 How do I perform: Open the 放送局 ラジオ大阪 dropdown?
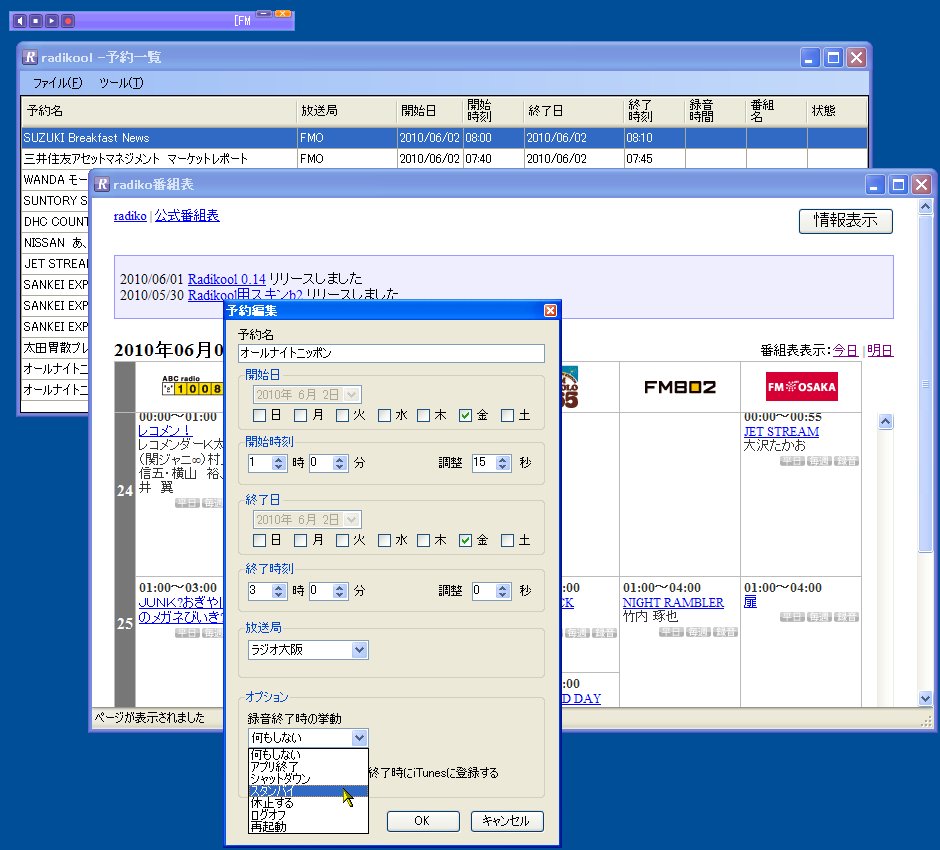coord(358,650)
